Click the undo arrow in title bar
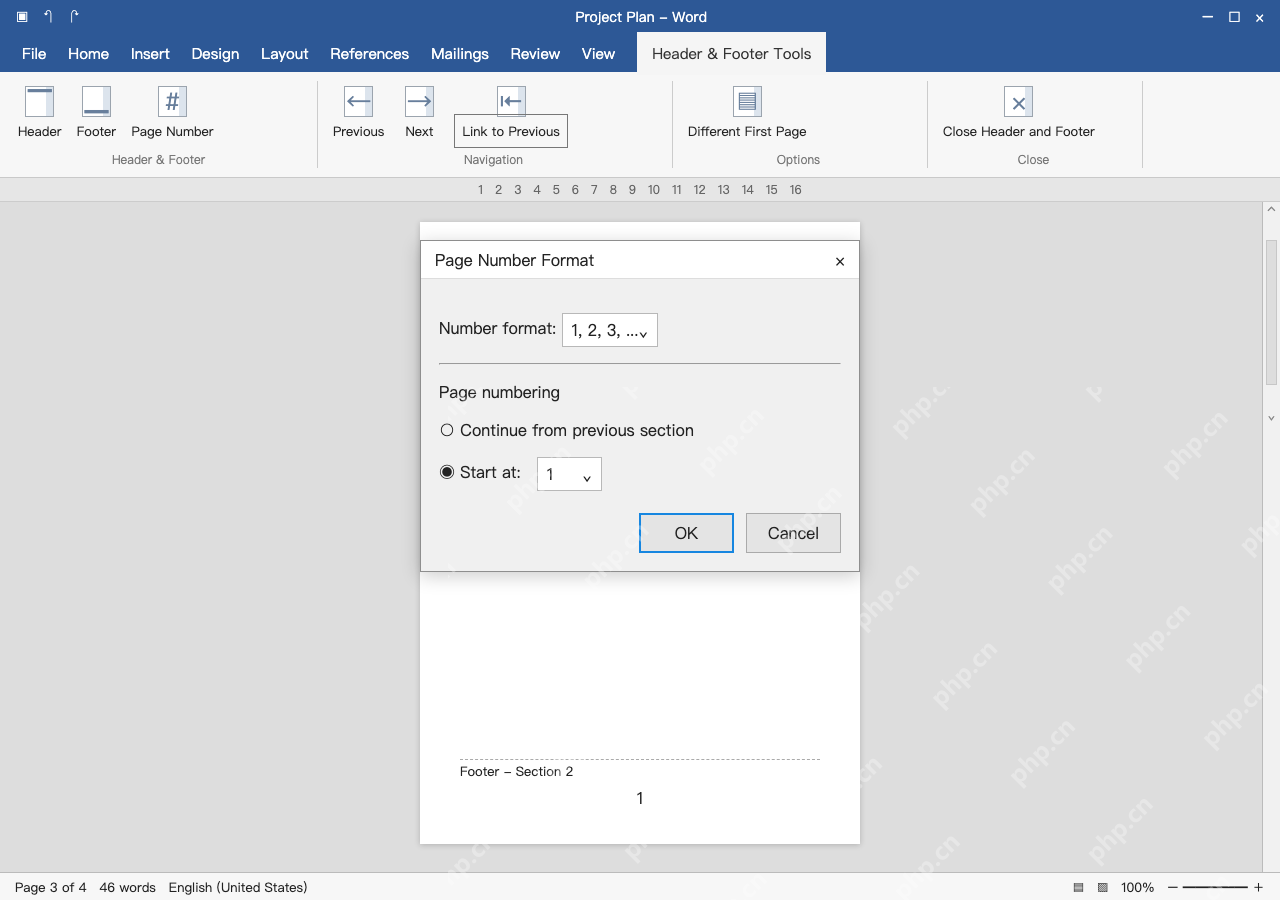 [x=48, y=17]
